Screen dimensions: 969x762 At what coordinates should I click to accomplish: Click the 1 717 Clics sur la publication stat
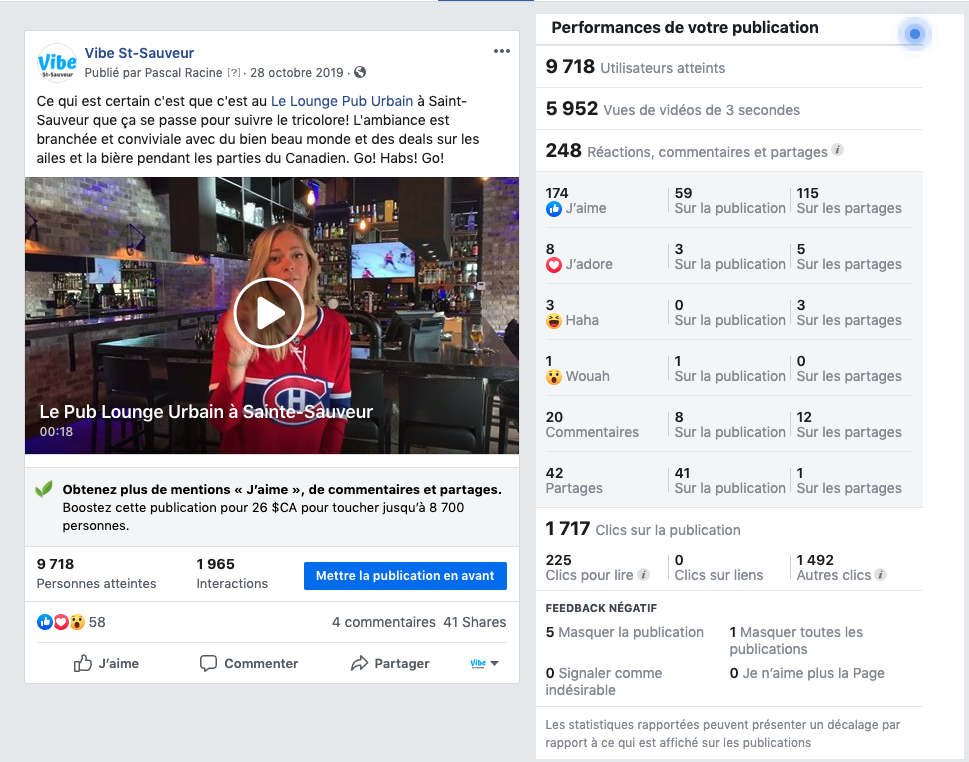[x=643, y=529]
